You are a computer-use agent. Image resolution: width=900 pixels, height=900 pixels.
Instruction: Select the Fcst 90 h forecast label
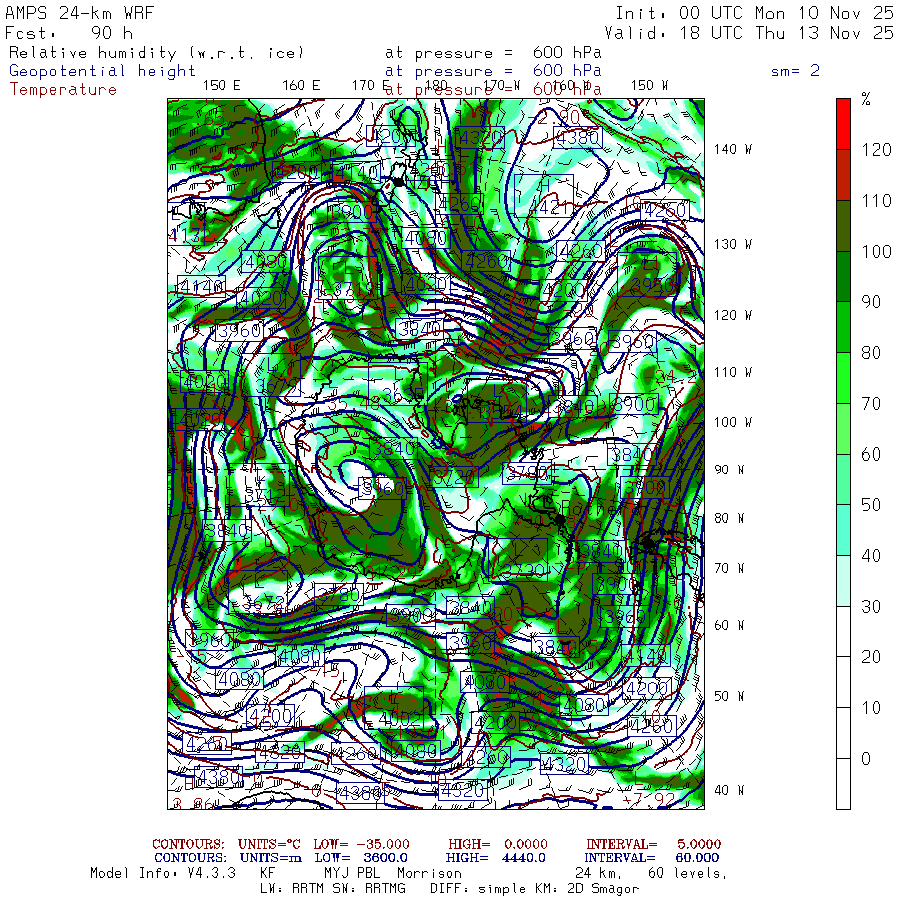70,33
